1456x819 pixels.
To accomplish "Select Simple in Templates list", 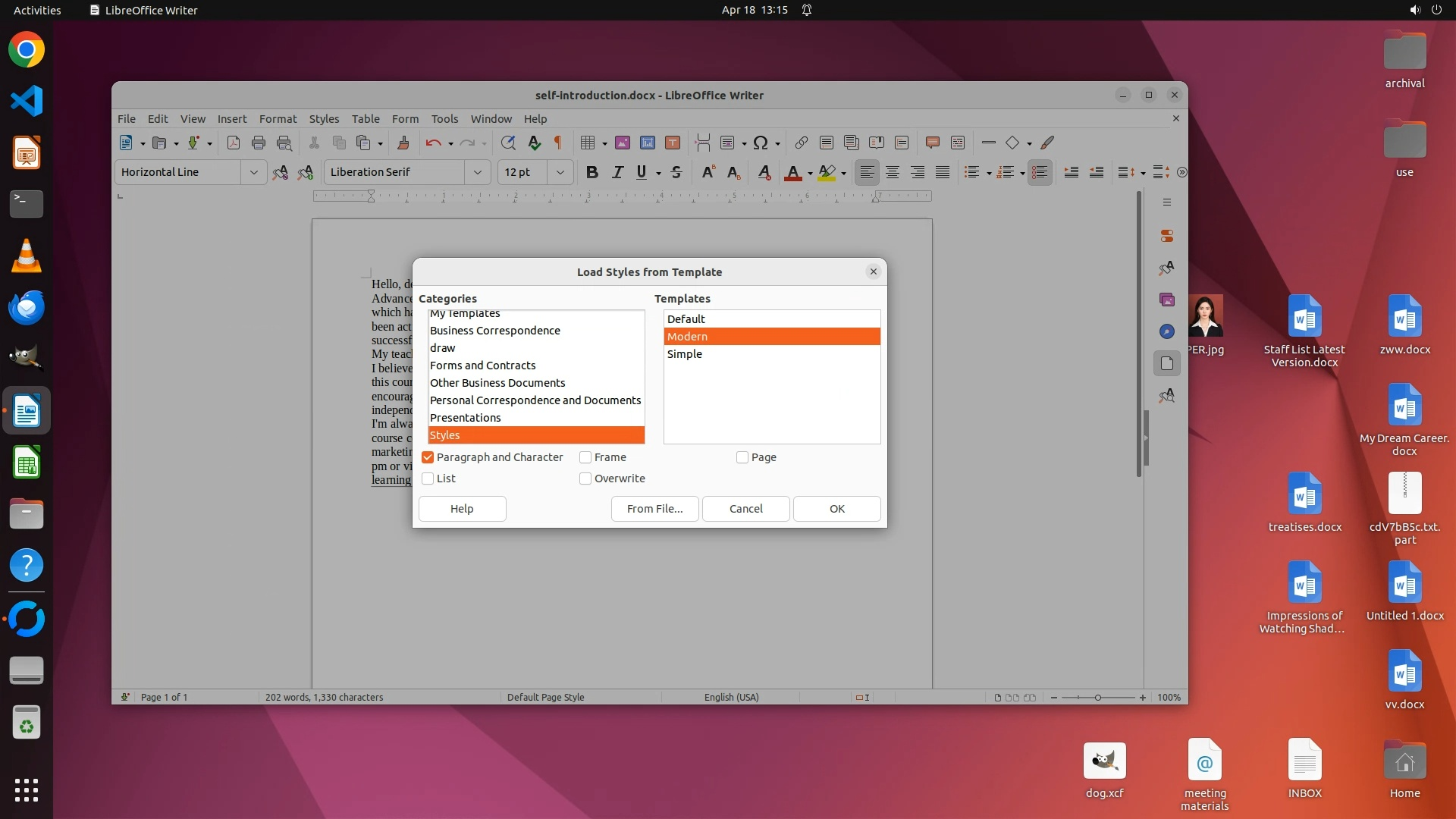I will click(685, 354).
